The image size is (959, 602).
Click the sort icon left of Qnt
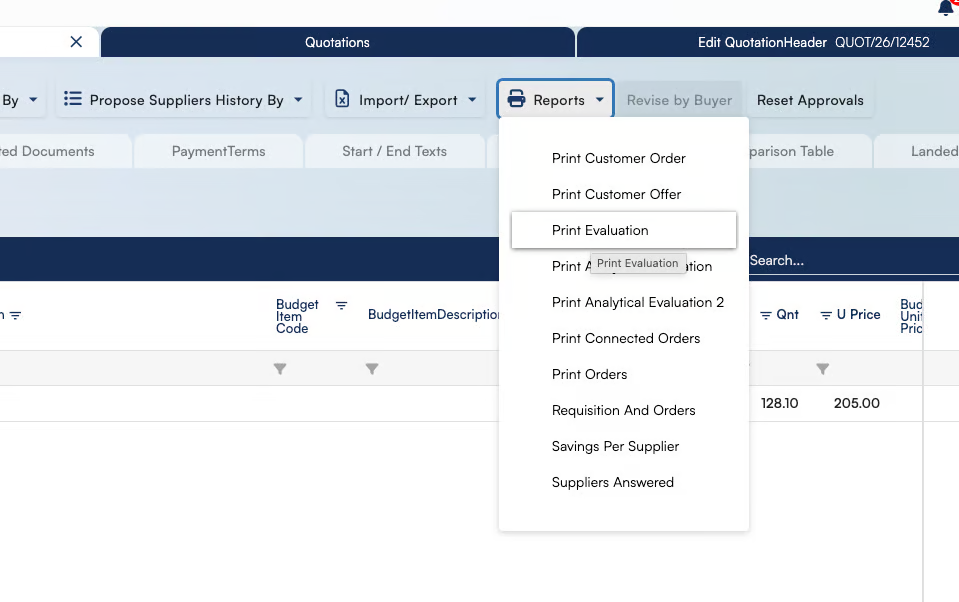766,315
